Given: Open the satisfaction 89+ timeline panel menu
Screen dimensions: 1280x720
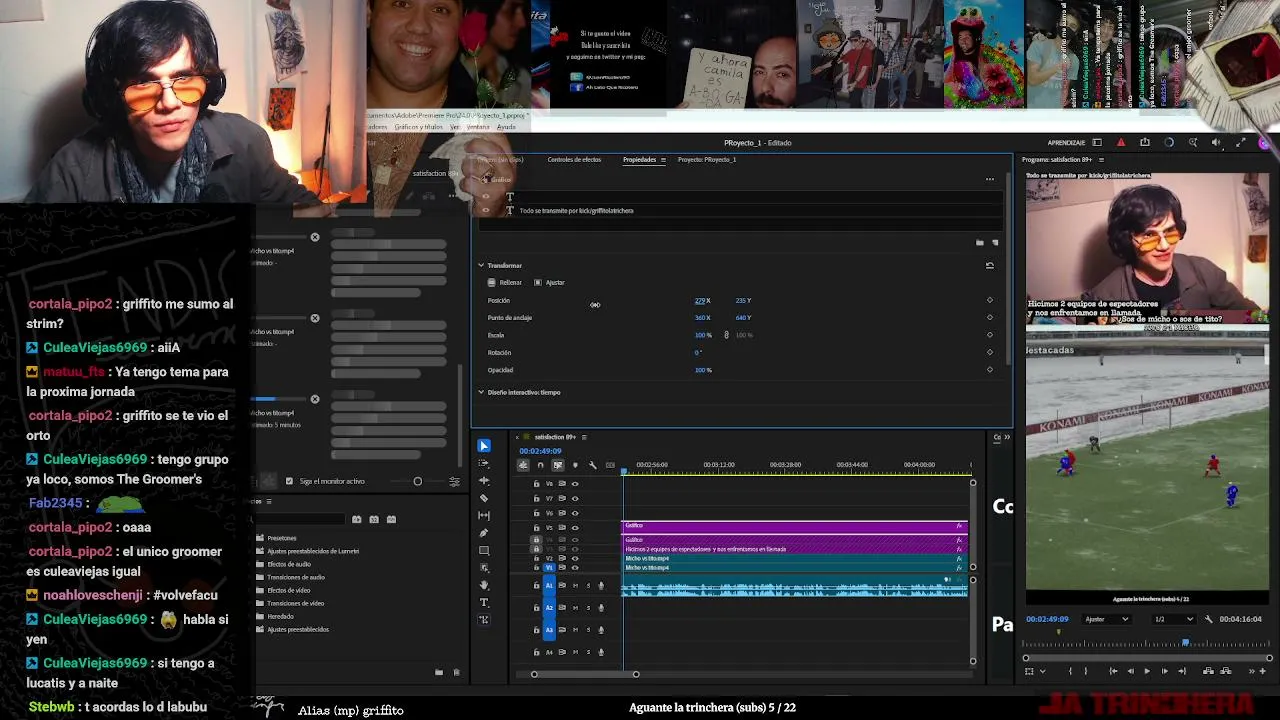Looking at the screenshot, I should tap(584, 437).
